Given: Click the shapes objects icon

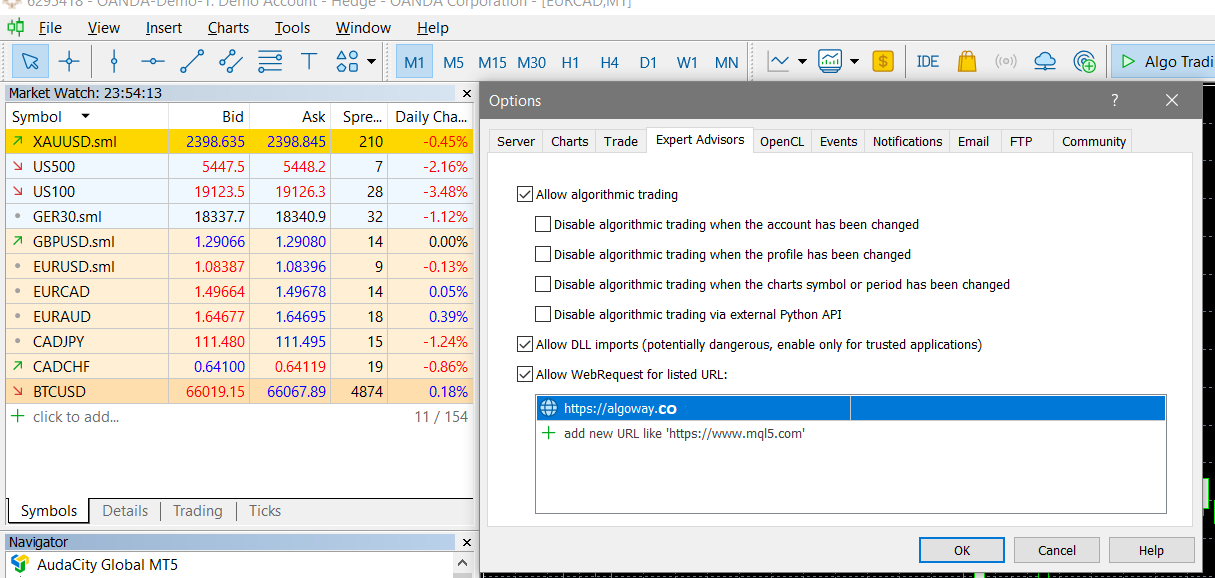Looking at the screenshot, I should click(x=347, y=62).
